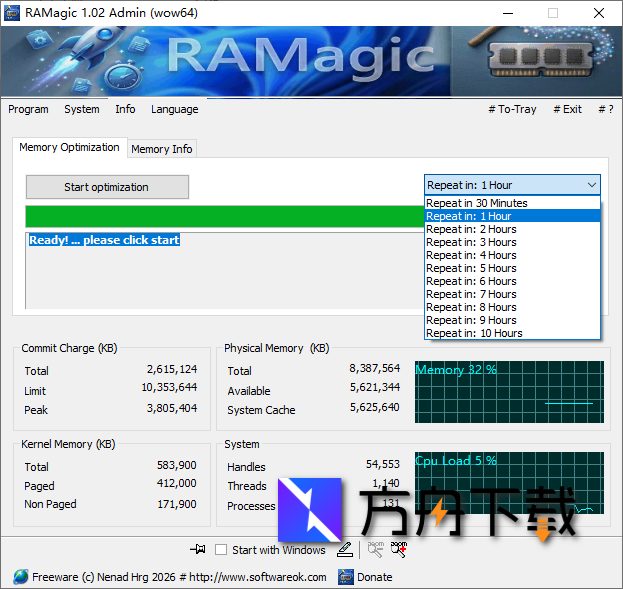The width and height of the screenshot is (623, 589).
Task: Click the green optimization progress bar
Action: [225, 217]
